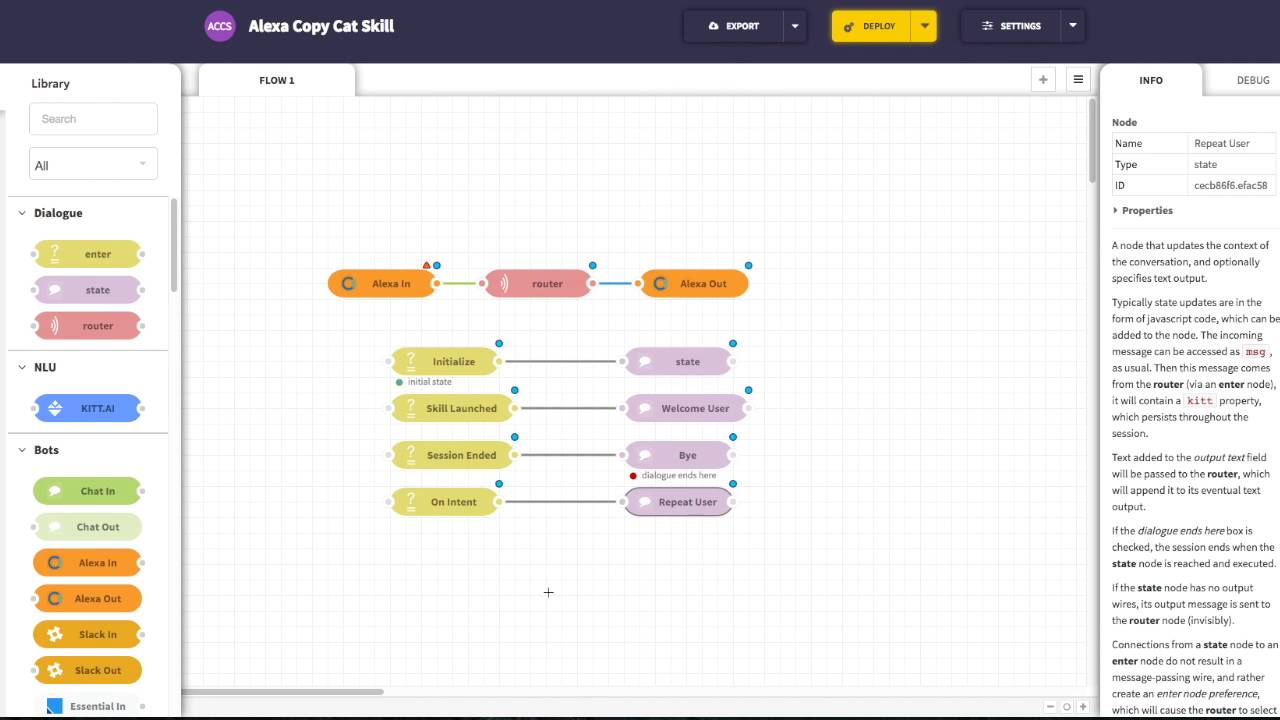Switch to the Debug tab
Viewport: 1280px width, 720px height.
pyautogui.click(x=1252, y=80)
